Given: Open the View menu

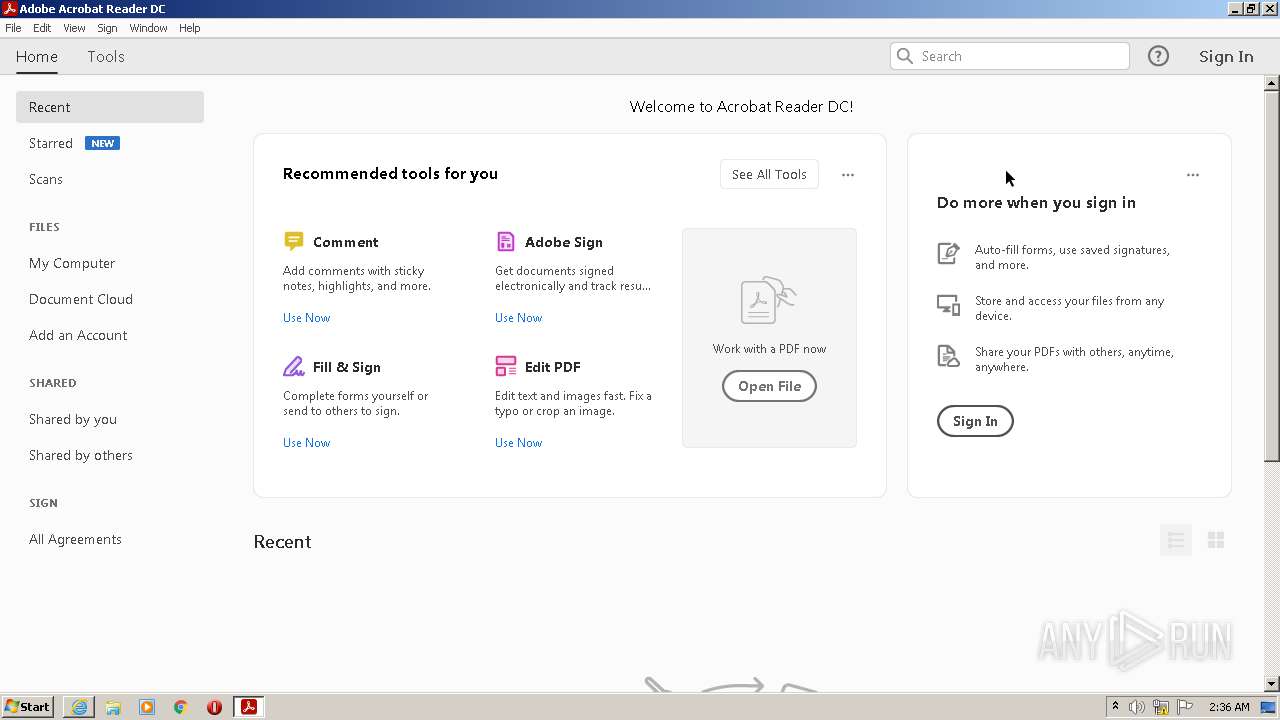Looking at the screenshot, I should coord(74,28).
